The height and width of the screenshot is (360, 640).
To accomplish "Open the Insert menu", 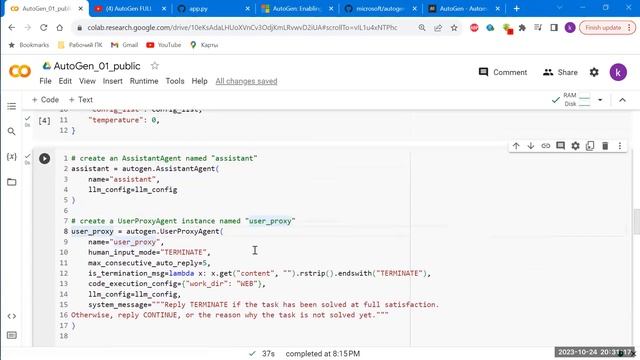I will click(x=112, y=81).
